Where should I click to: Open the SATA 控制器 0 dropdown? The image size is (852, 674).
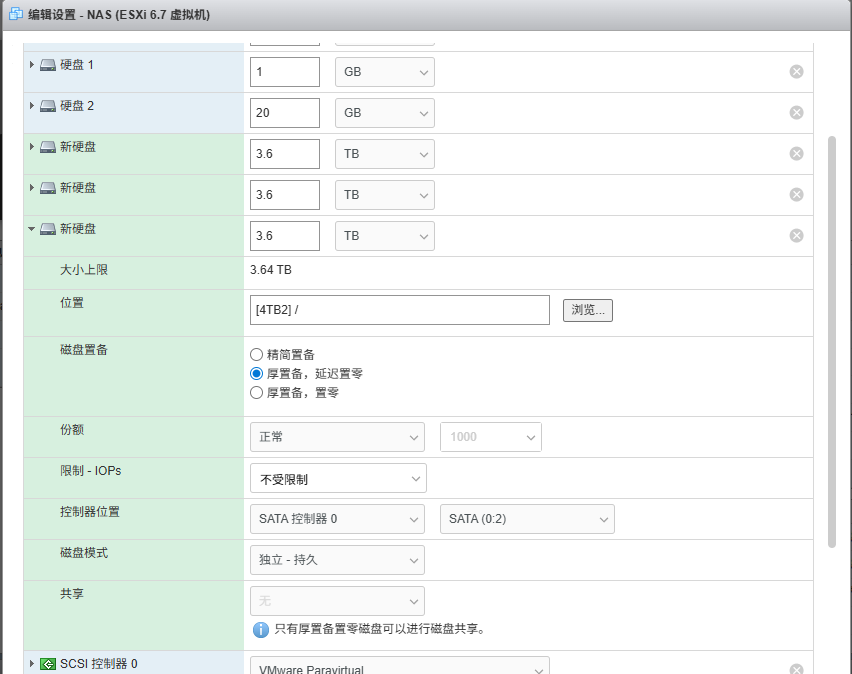click(x=337, y=519)
